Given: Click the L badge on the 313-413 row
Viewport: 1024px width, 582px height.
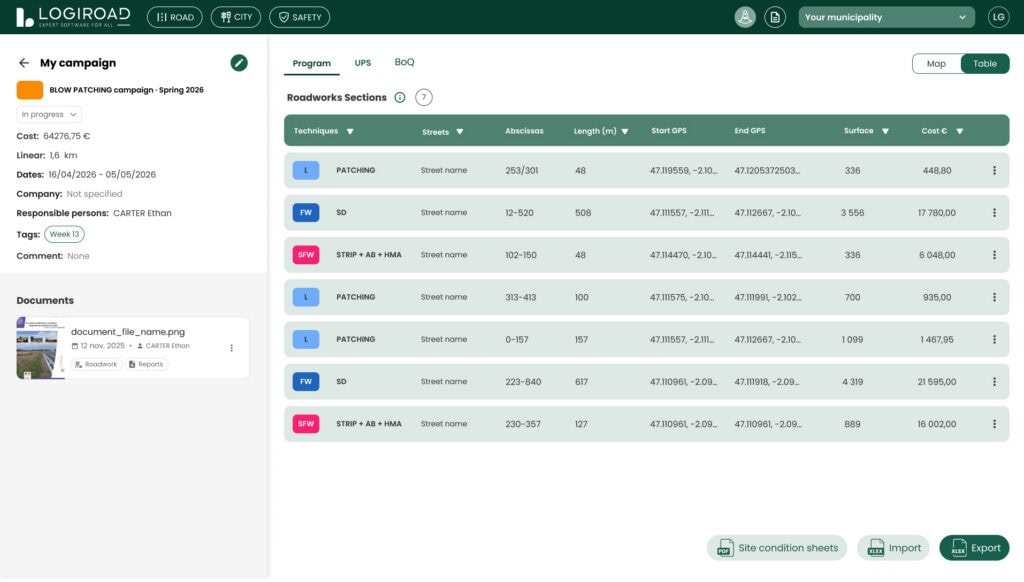Looking at the screenshot, I should [x=306, y=297].
